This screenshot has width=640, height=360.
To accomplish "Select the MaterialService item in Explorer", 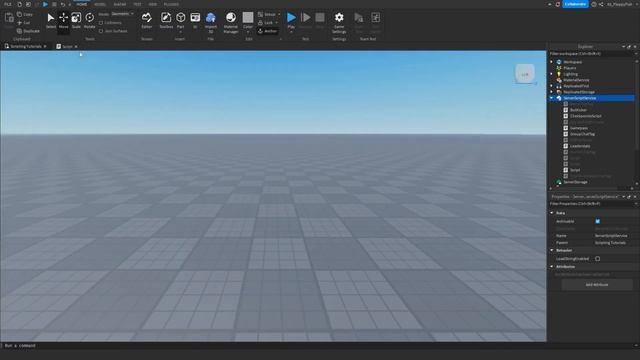I will 576,80.
